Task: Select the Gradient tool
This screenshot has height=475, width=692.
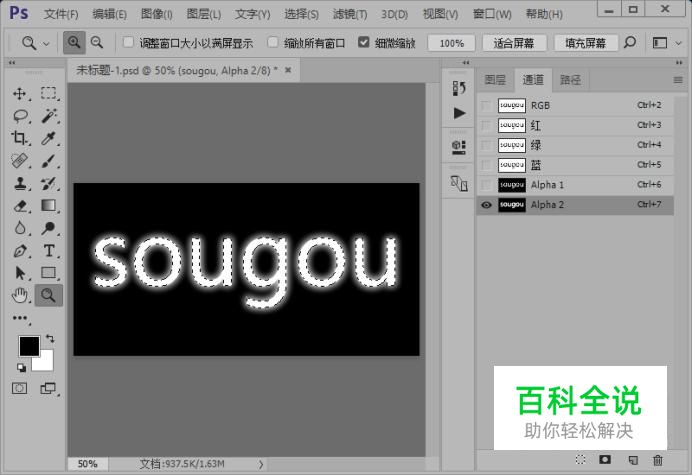Action: click(x=49, y=206)
